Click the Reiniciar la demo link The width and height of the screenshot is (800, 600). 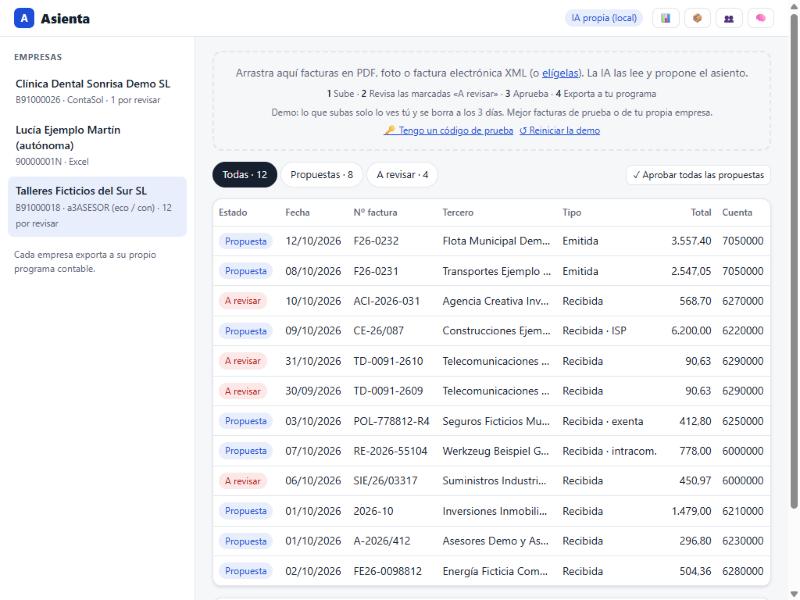tap(560, 130)
